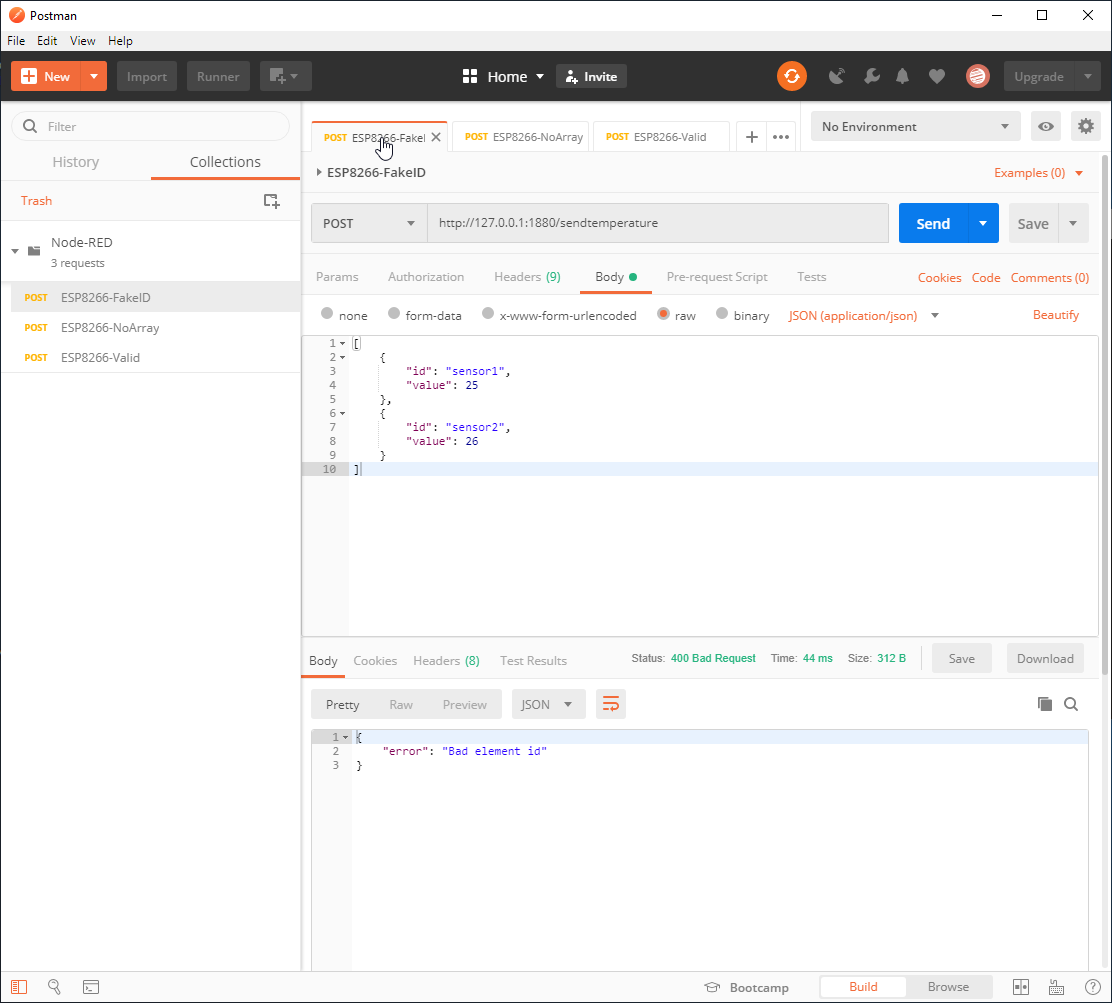The image size is (1112, 1003).
Task: Select the none body type
Action: coord(327,313)
